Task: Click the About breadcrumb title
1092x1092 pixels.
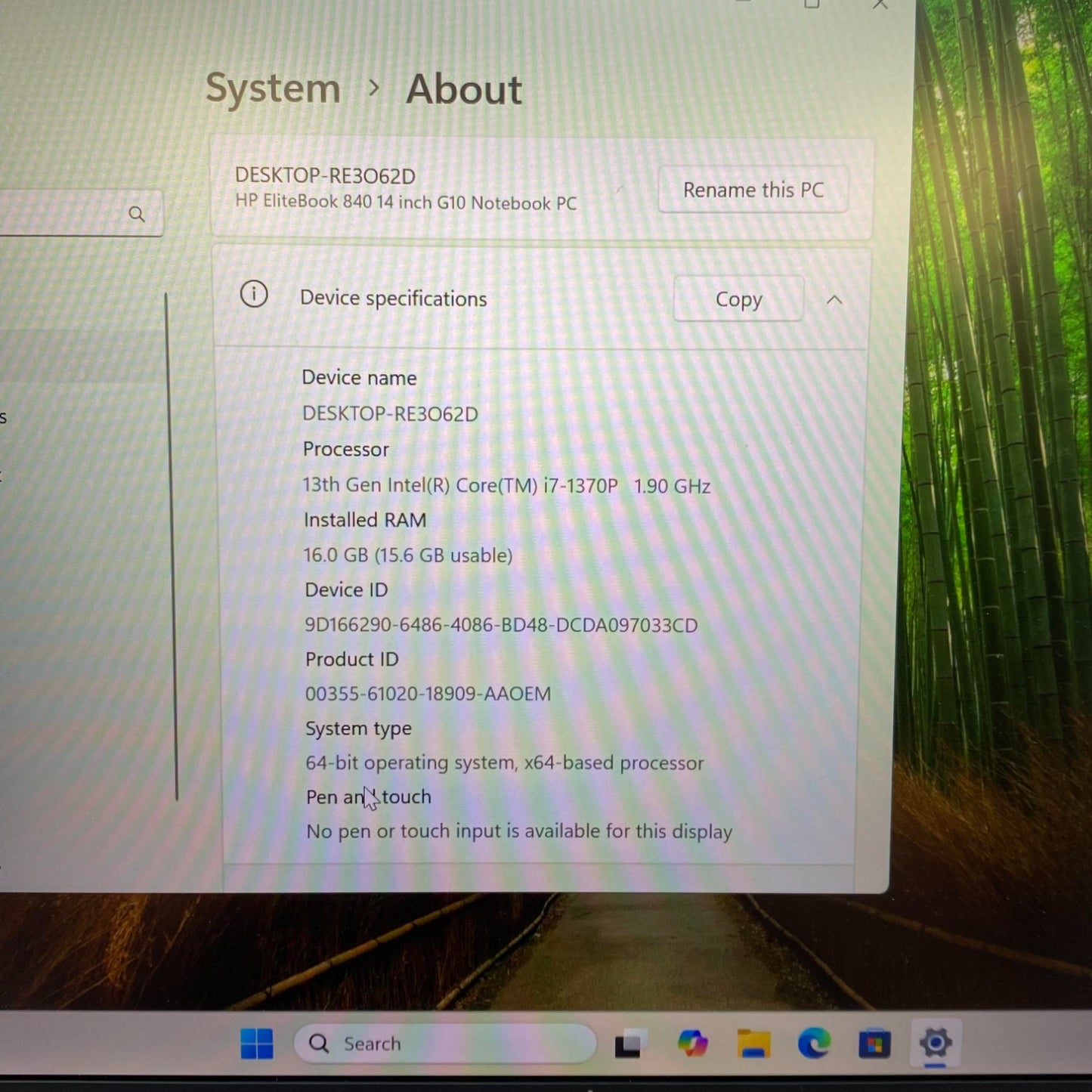Action: (463, 90)
